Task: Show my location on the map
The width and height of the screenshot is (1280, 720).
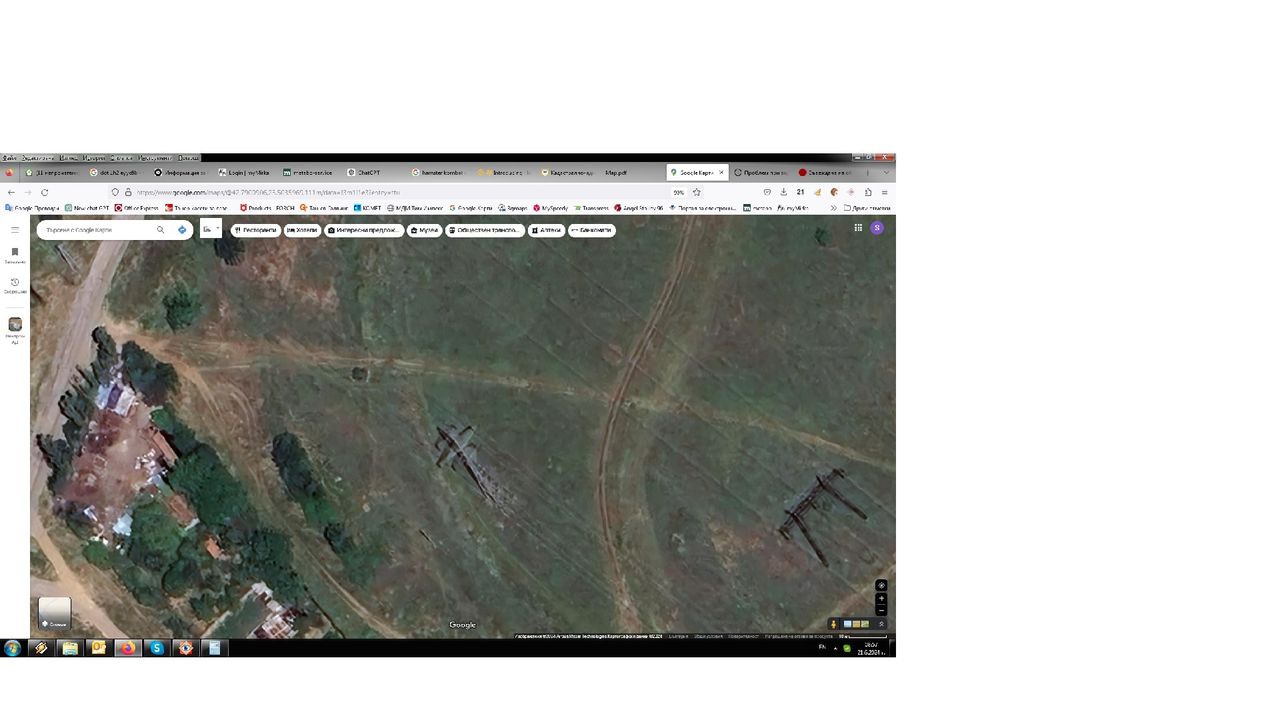Action: coord(881,585)
